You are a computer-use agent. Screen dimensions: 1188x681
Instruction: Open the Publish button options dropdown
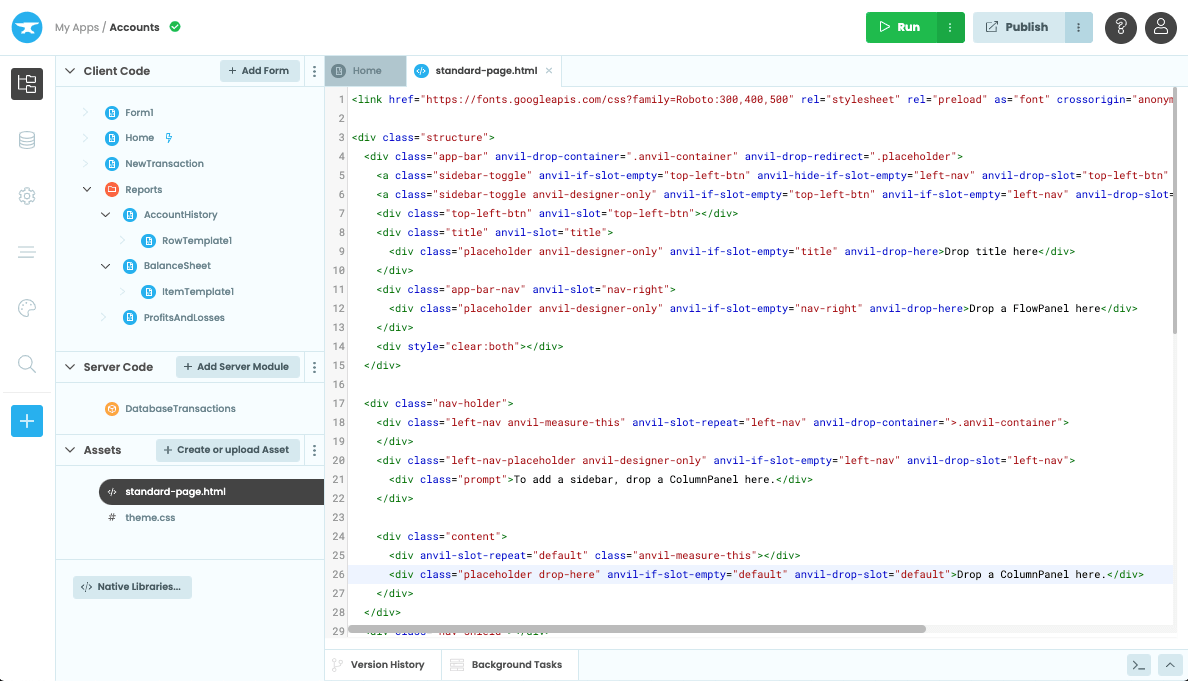pyautogui.click(x=1077, y=27)
